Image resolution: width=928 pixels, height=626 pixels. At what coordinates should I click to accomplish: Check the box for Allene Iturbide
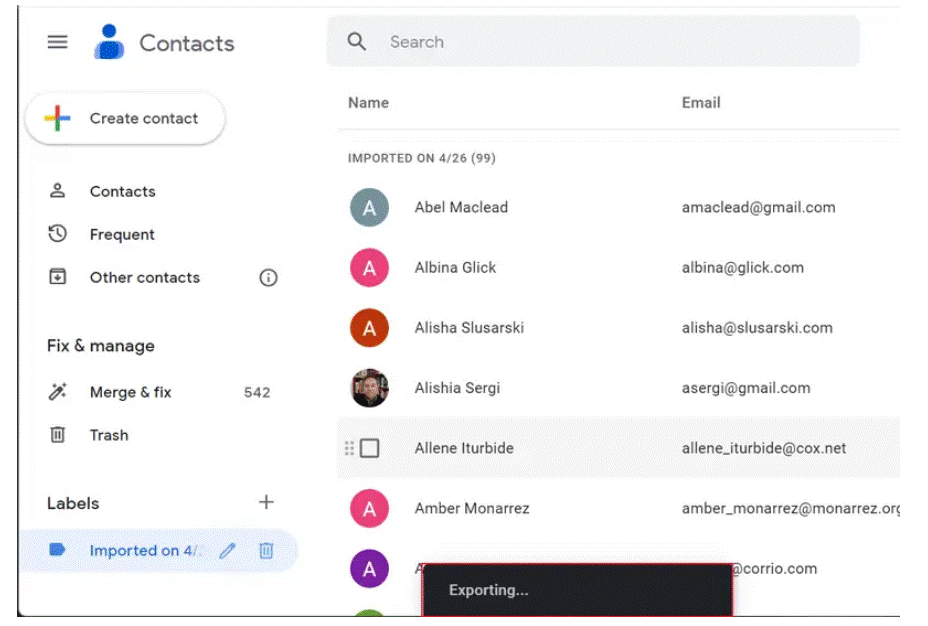click(369, 448)
